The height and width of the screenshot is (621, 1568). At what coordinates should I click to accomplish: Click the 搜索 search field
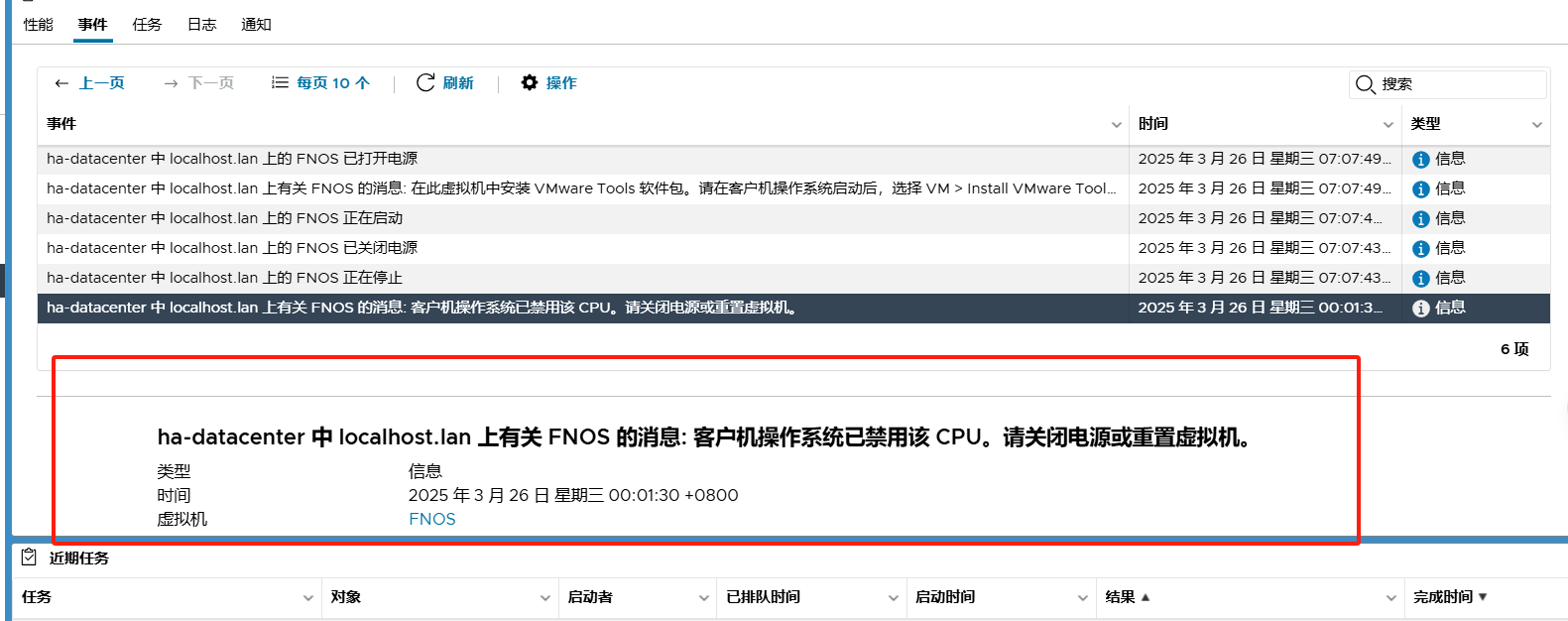pos(1447,84)
